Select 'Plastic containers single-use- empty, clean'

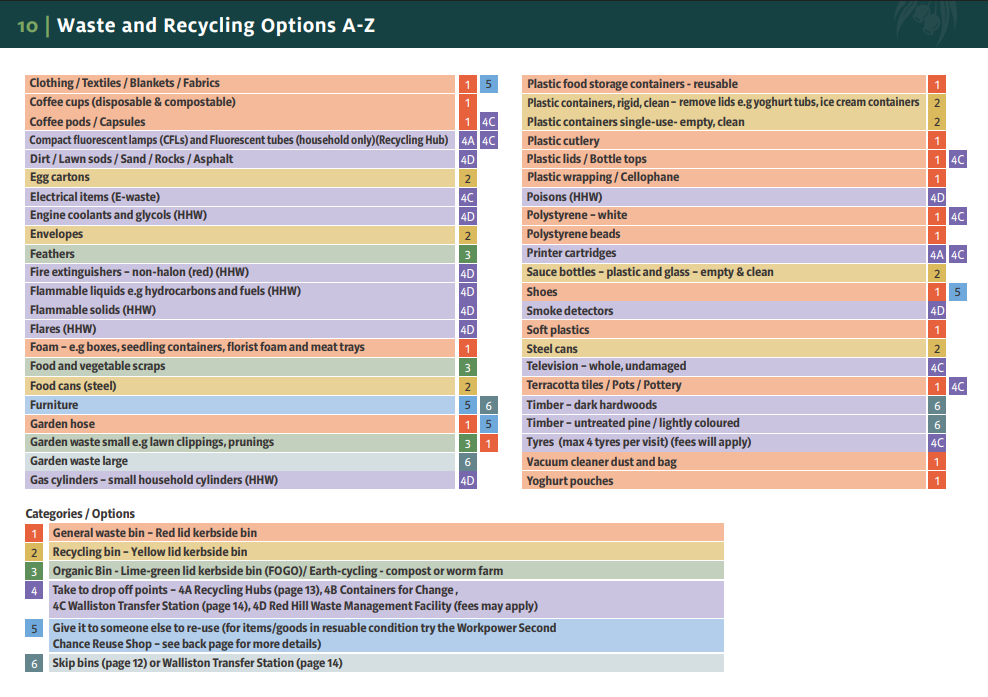click(723, 122)
